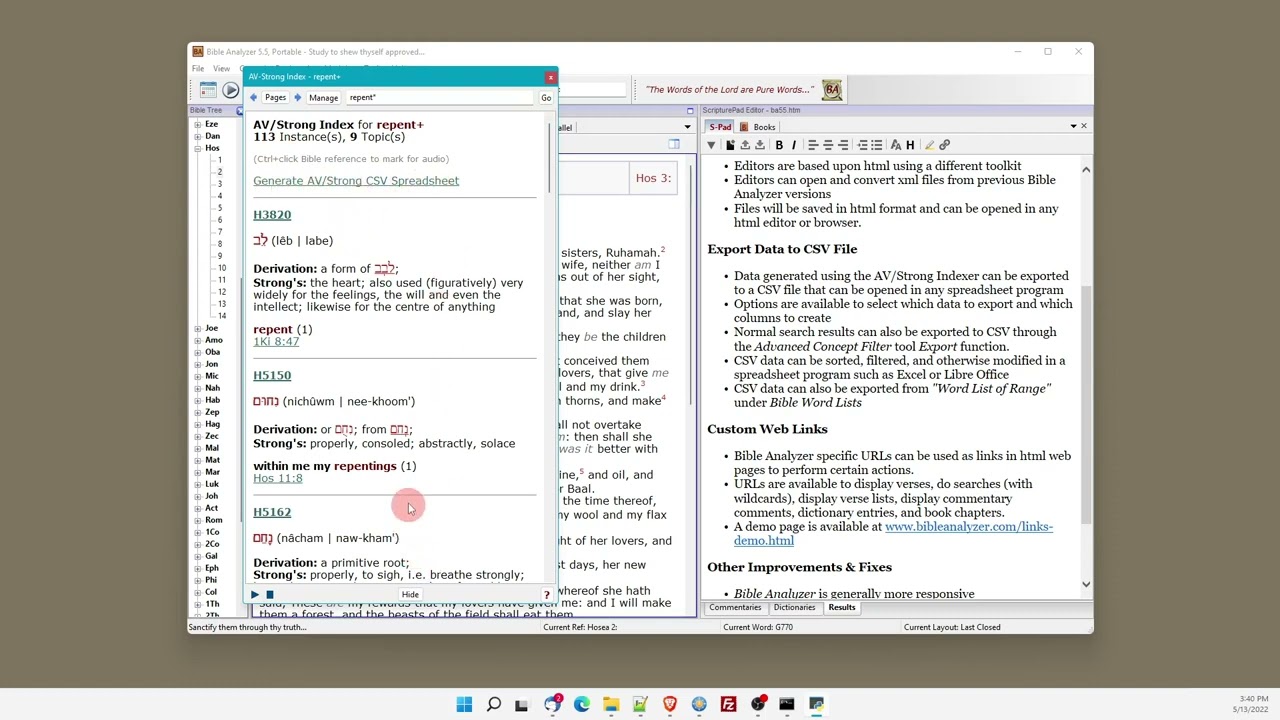Open help question mark in AV-Strong Index
1280x720 pixels.
click(x=546, y=595)
